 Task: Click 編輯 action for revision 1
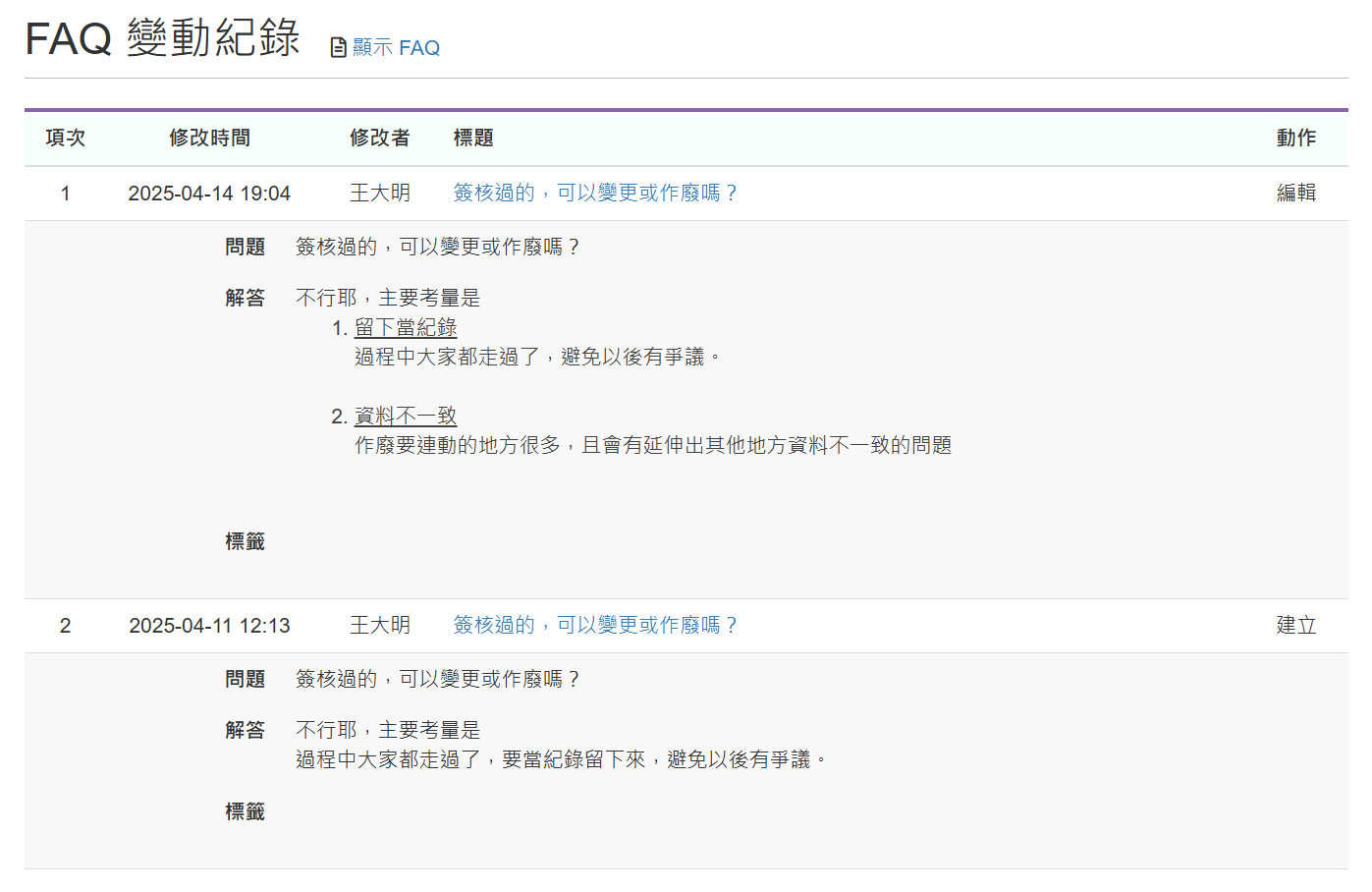click(1295, 193)
